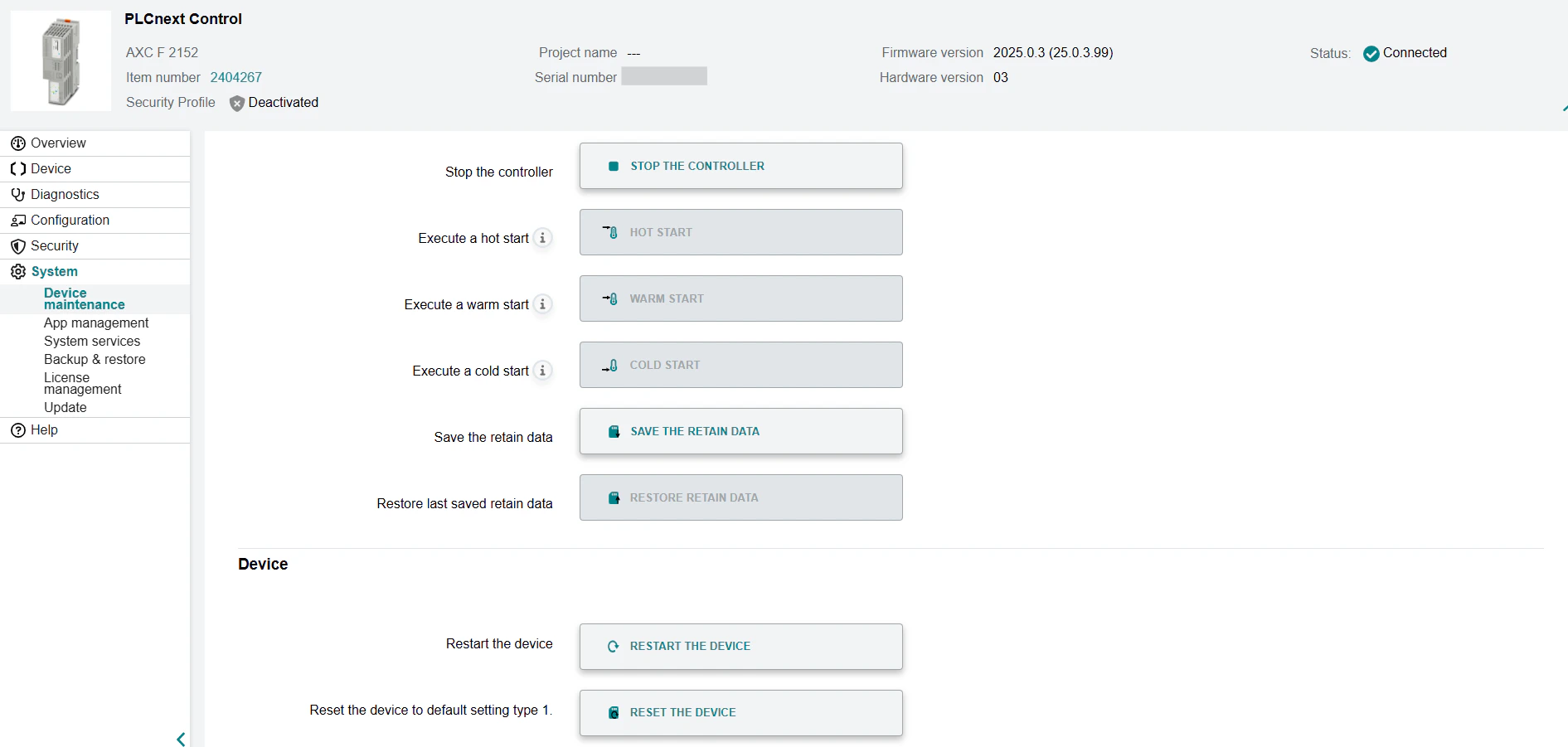This screenshot has height=747, width=1568.
Task: Click the Security shield icon in sidebar
Action: click(x=18, y=246)
